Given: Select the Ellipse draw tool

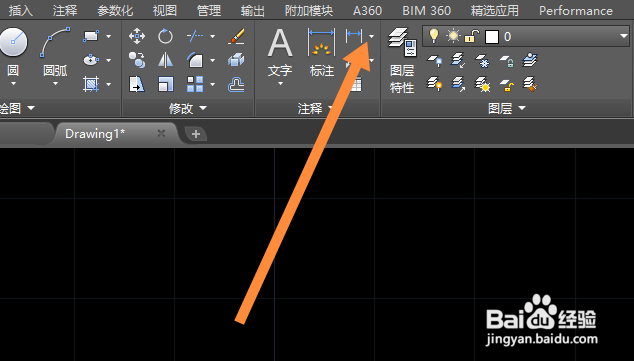Looking at the screenshot, I should [x=91, y=60].
